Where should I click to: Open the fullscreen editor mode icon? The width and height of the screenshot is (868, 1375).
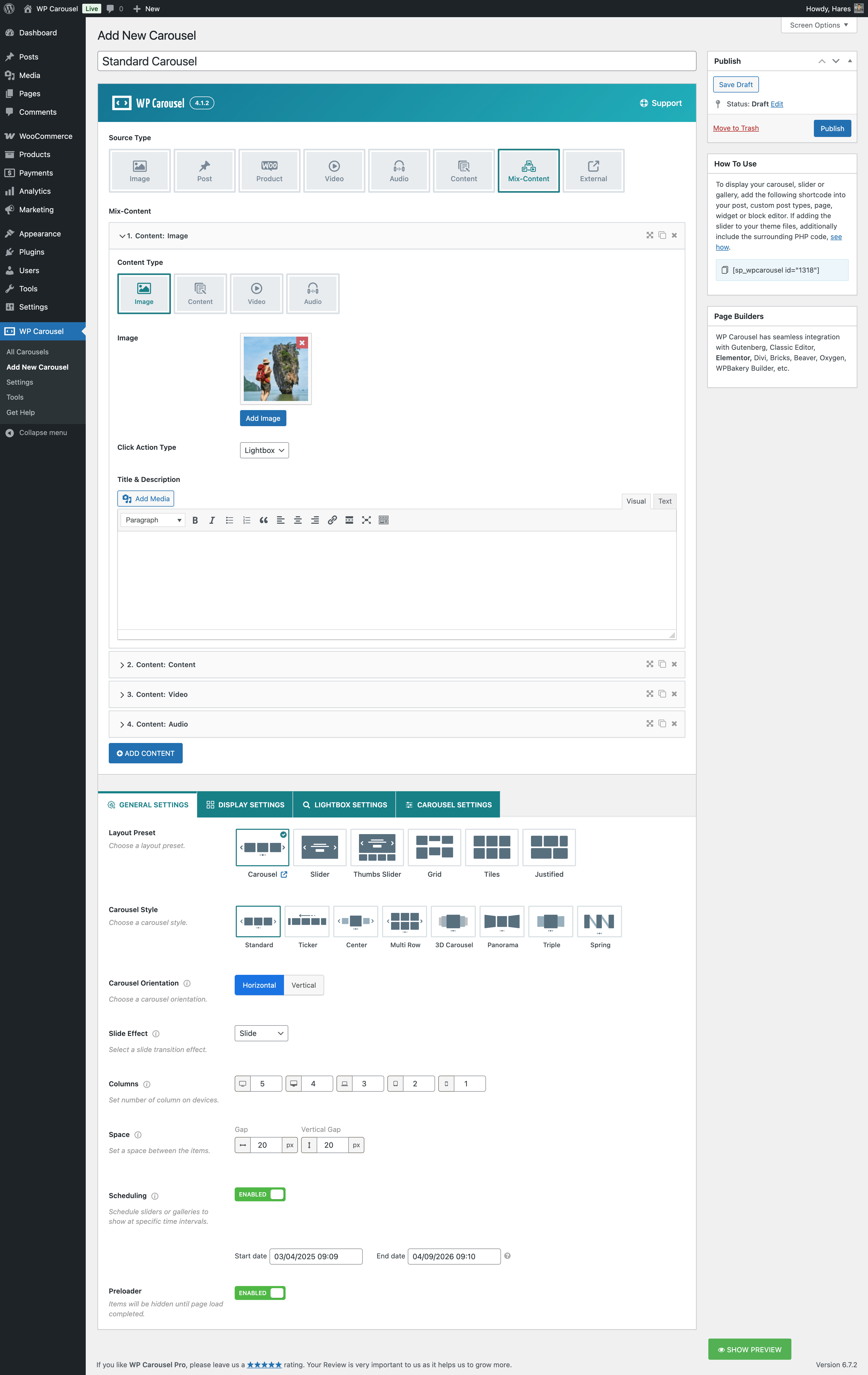pyautogui.click(x=366, y=520)
